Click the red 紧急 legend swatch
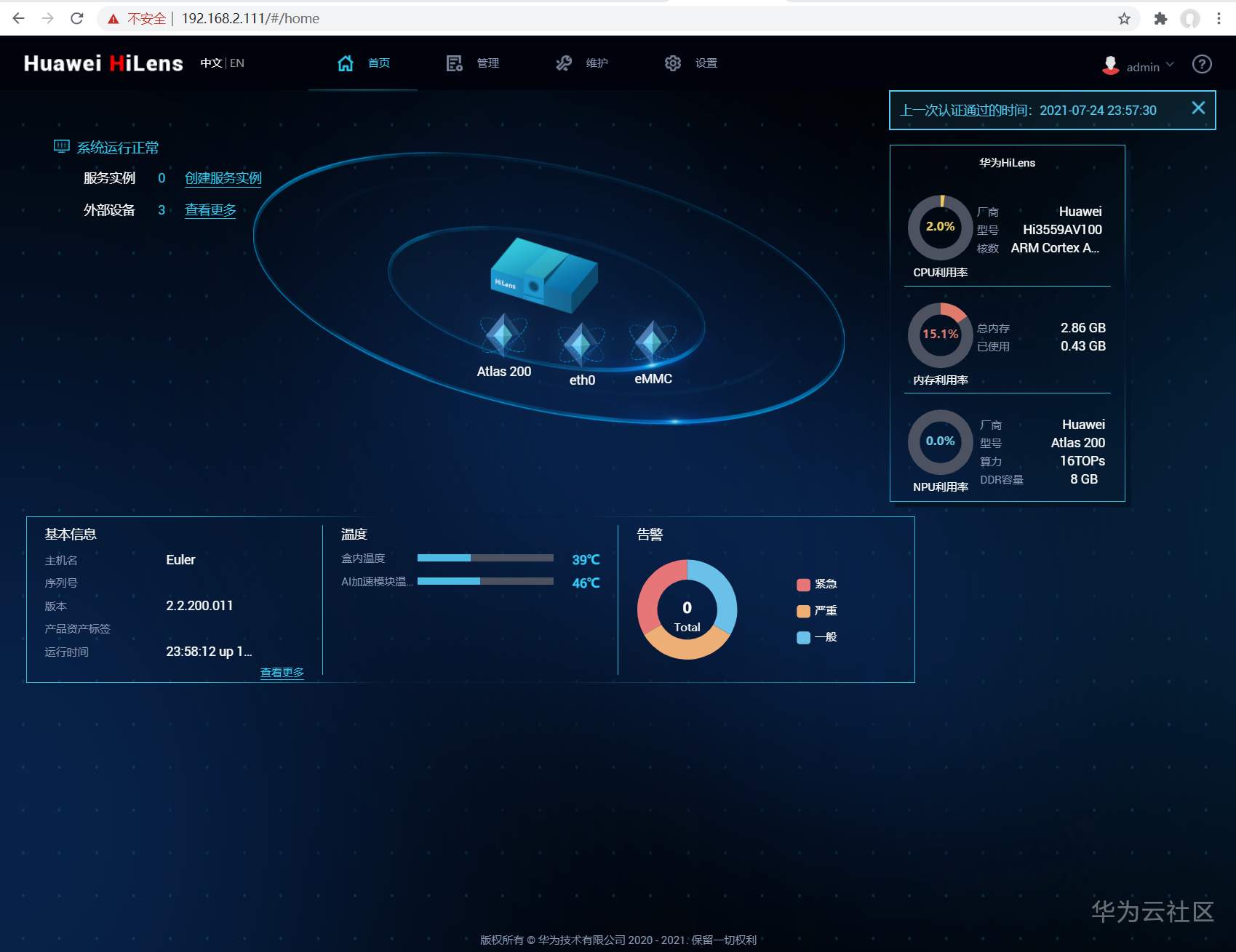Image resolution: width=1236 pixels, height=952 pixels. (803, 585)
